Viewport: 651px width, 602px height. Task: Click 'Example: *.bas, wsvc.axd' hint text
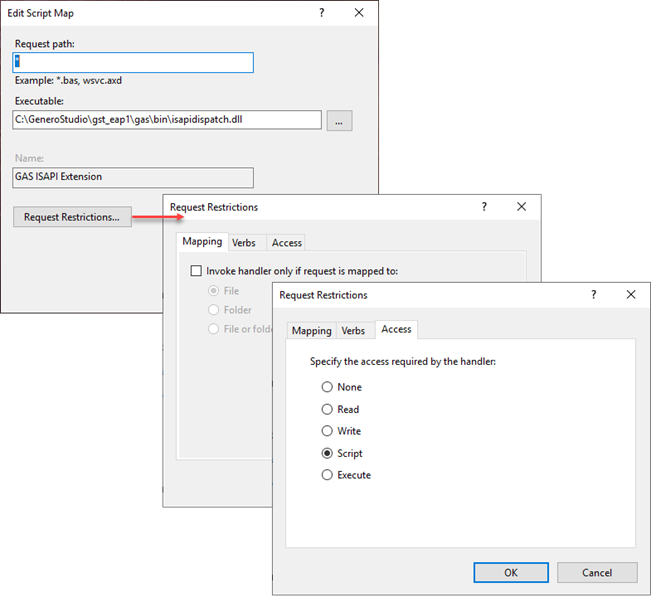(69, 81)
